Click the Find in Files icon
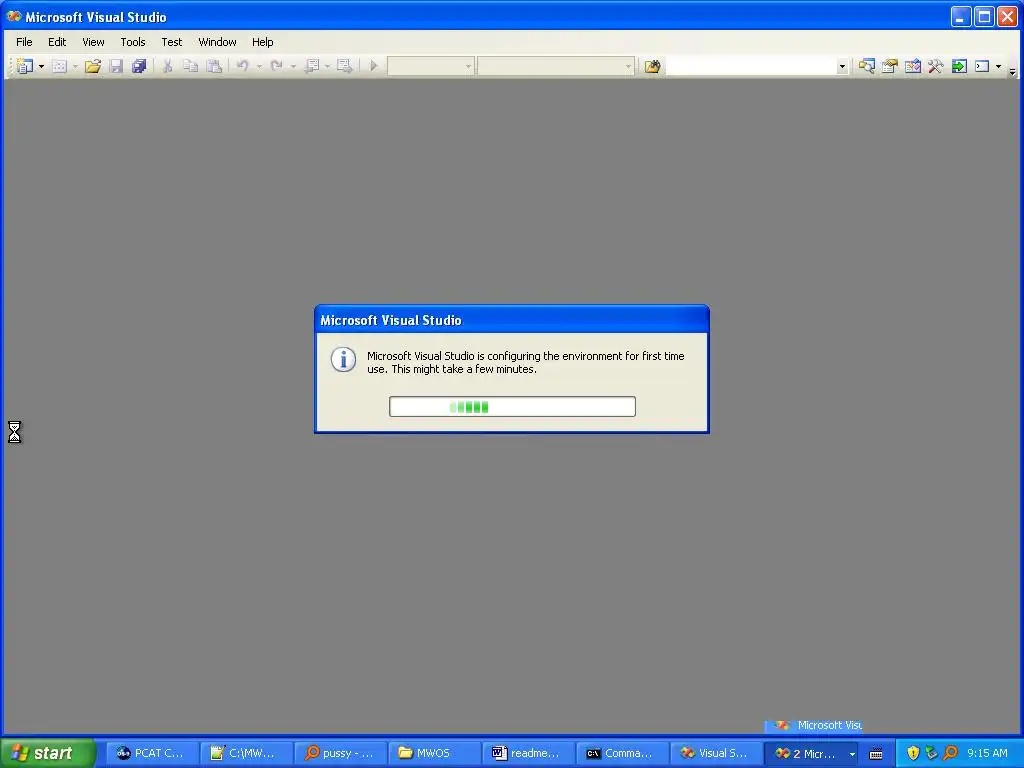 click(x=652, y=66)
